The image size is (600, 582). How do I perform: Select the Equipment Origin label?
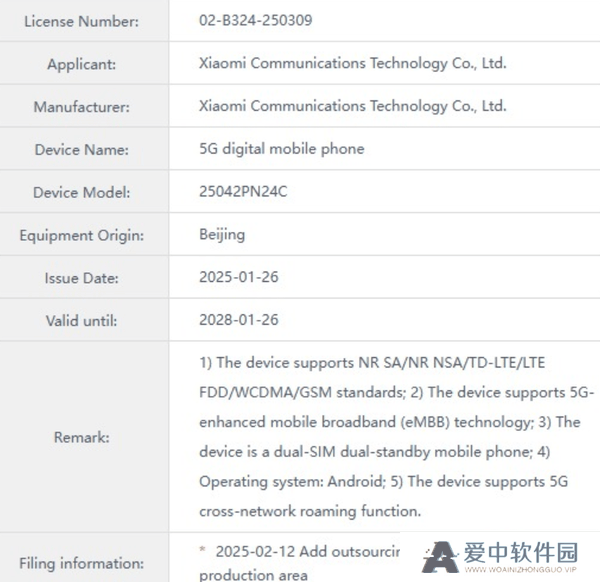(x=82, y=235)
